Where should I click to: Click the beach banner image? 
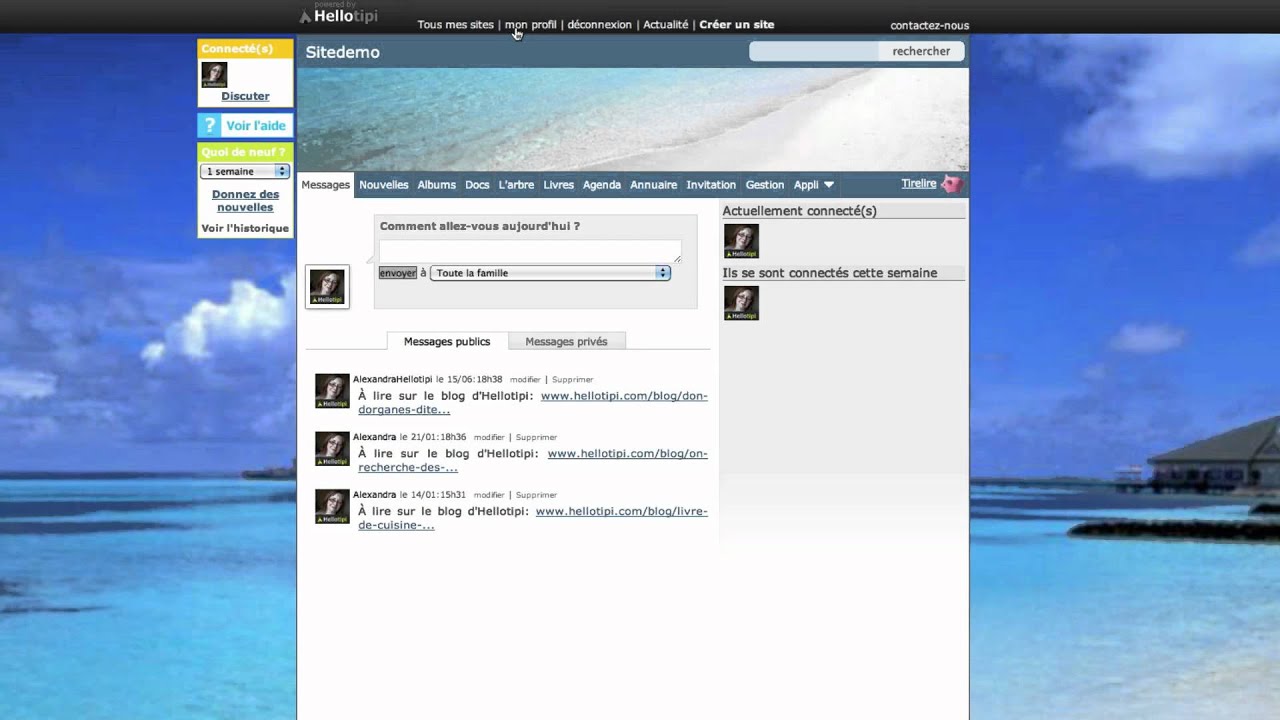pyautogui.click(x=633, y=120)
